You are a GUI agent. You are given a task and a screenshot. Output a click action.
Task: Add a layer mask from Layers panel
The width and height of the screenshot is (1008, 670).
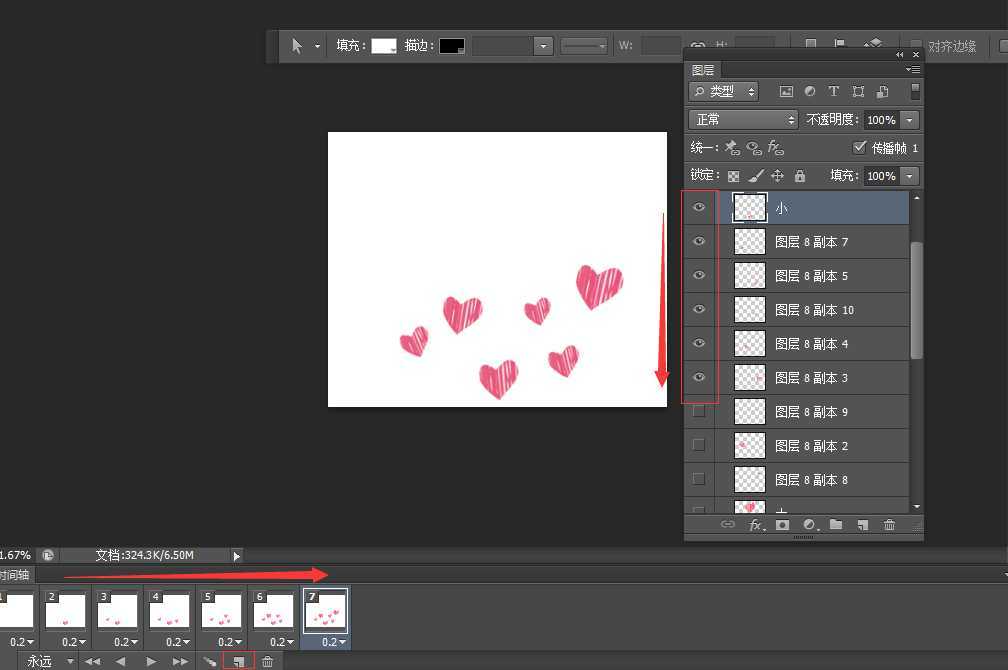click(782, 525)
